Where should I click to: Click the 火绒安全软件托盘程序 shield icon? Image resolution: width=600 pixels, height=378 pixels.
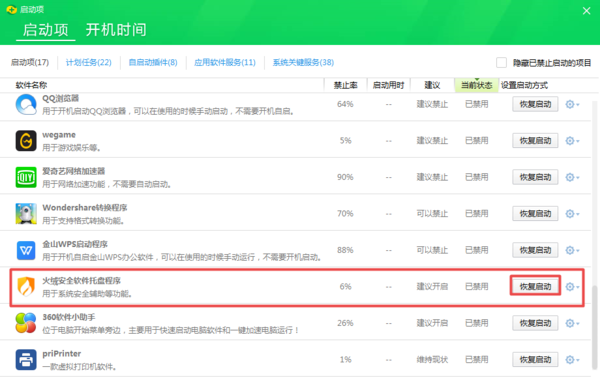tap(26, 287)
